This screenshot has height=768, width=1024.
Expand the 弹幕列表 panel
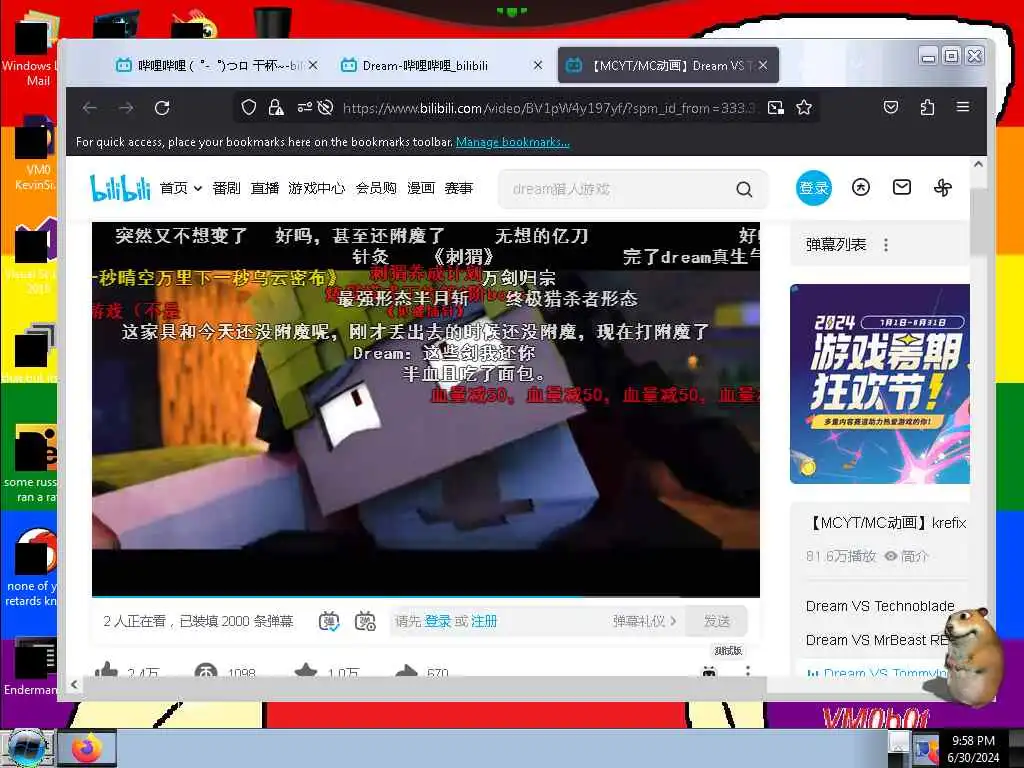pos(836,245)
